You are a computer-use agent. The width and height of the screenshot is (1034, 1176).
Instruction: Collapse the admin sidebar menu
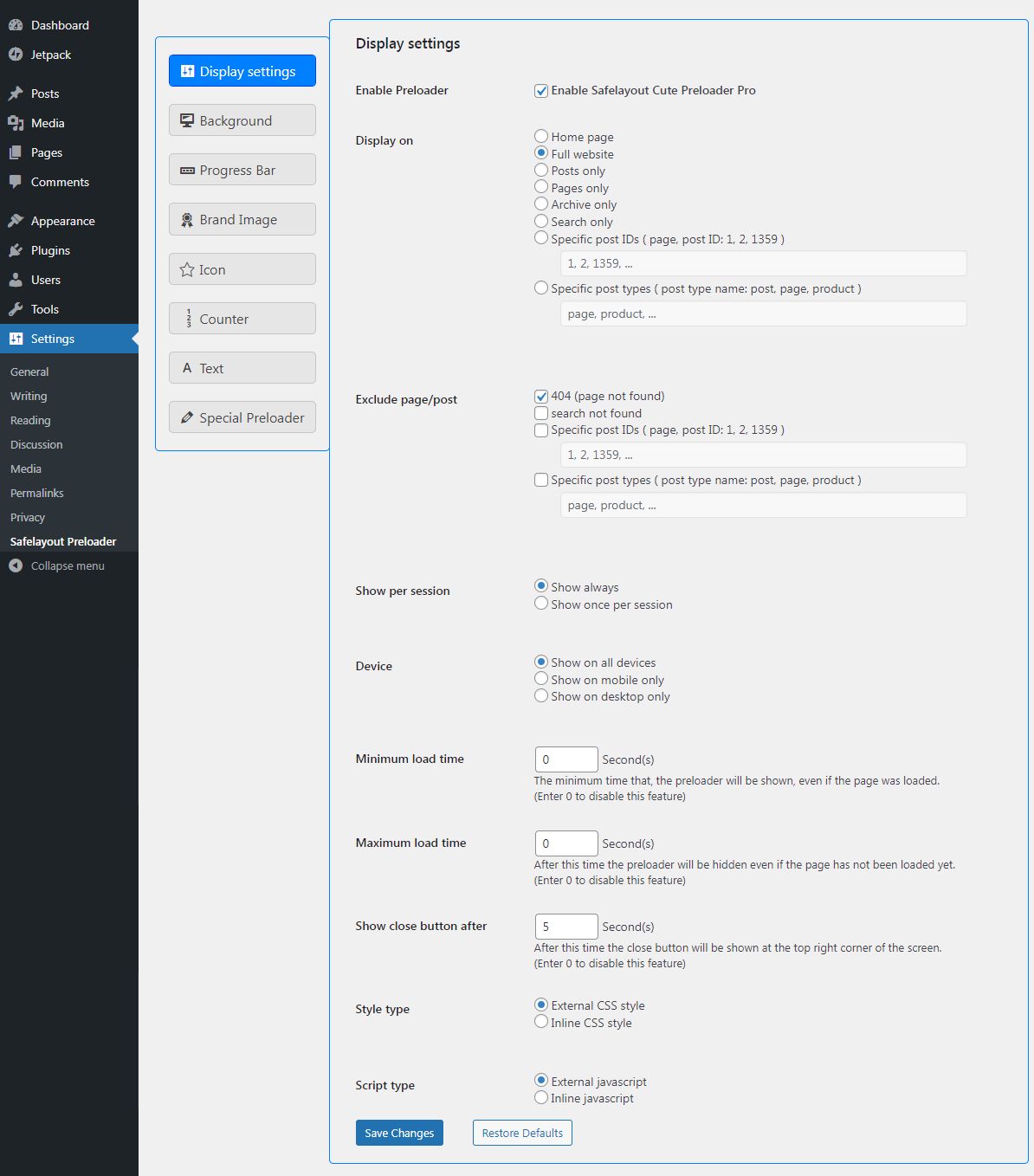coord(68,565)
